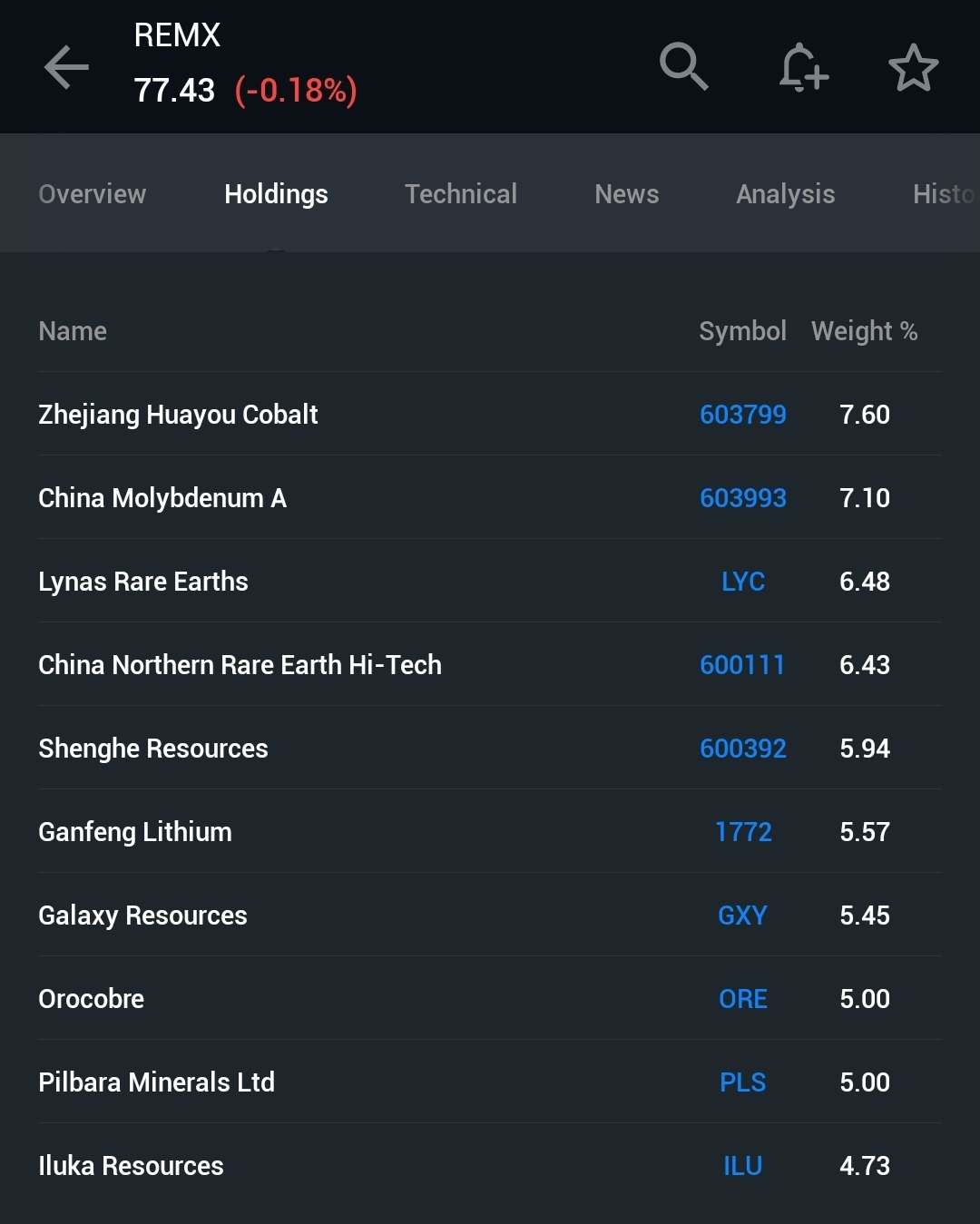The image size is (980, 1224).
Task: Open symbol link 600392
Action: tap(743, 749)
